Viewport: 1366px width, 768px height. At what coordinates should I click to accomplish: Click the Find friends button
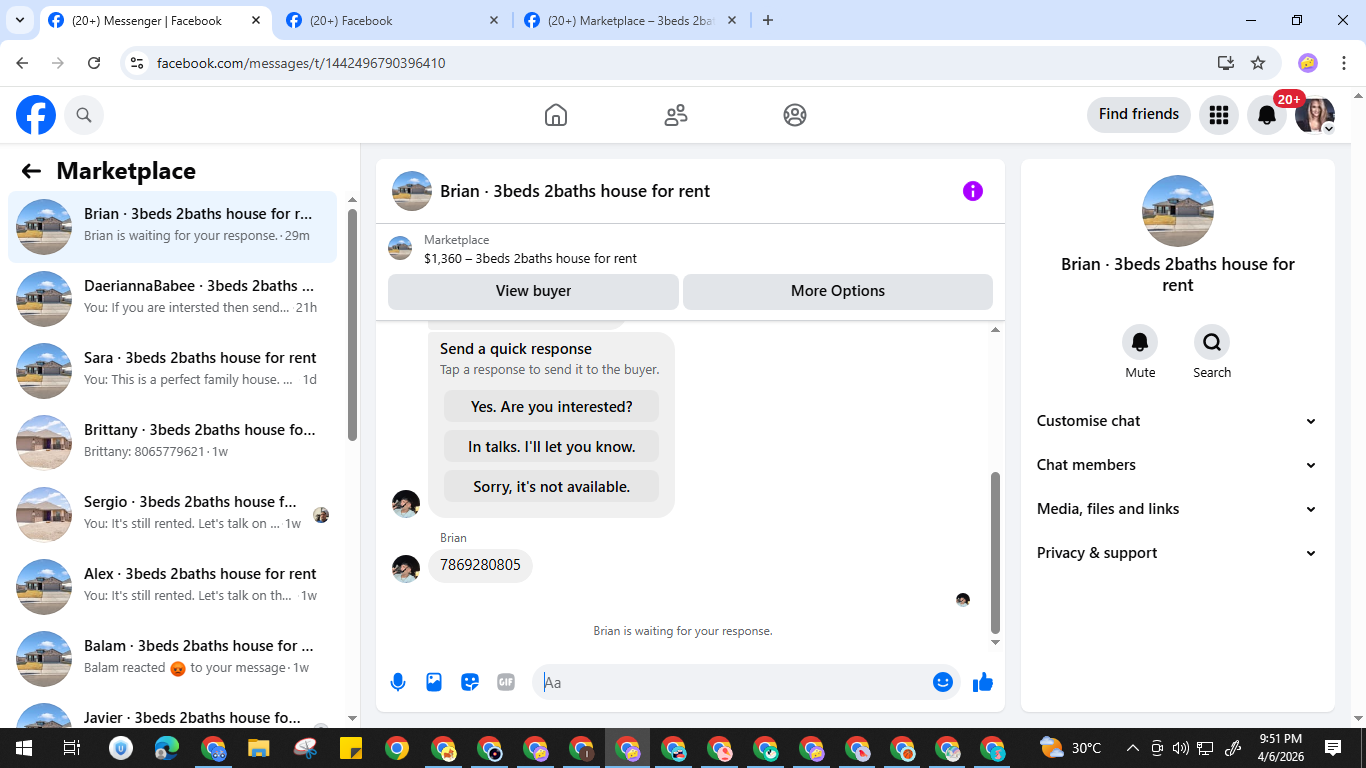pos(1139,115)
